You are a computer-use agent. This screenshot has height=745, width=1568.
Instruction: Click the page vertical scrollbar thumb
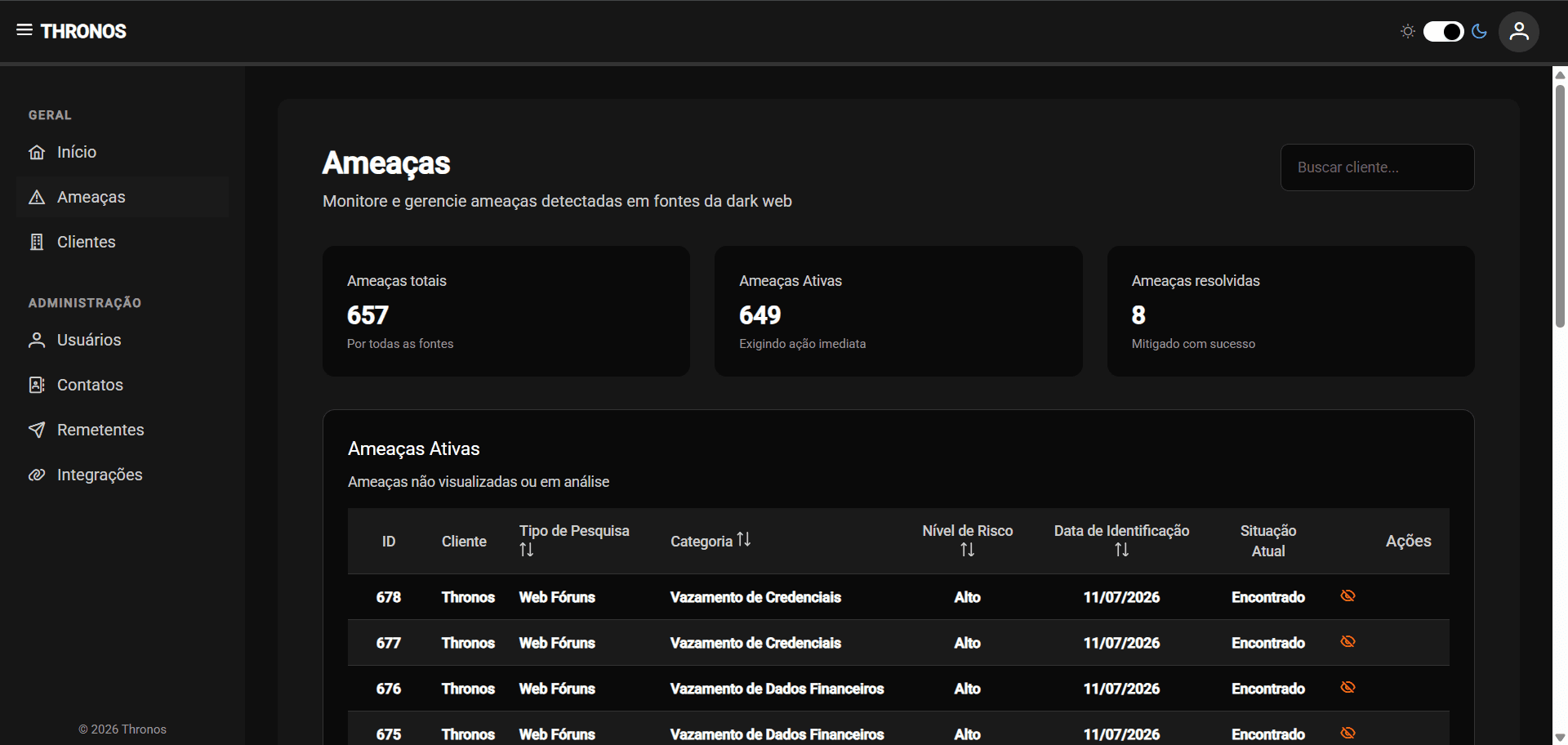[x=1560, y=204]
